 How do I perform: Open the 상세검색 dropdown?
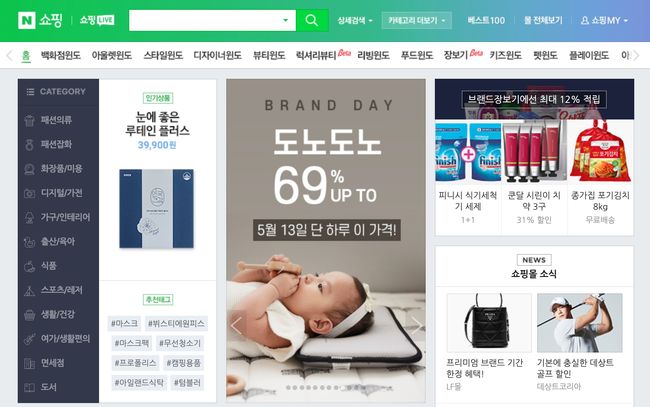(x=355, y=20)
